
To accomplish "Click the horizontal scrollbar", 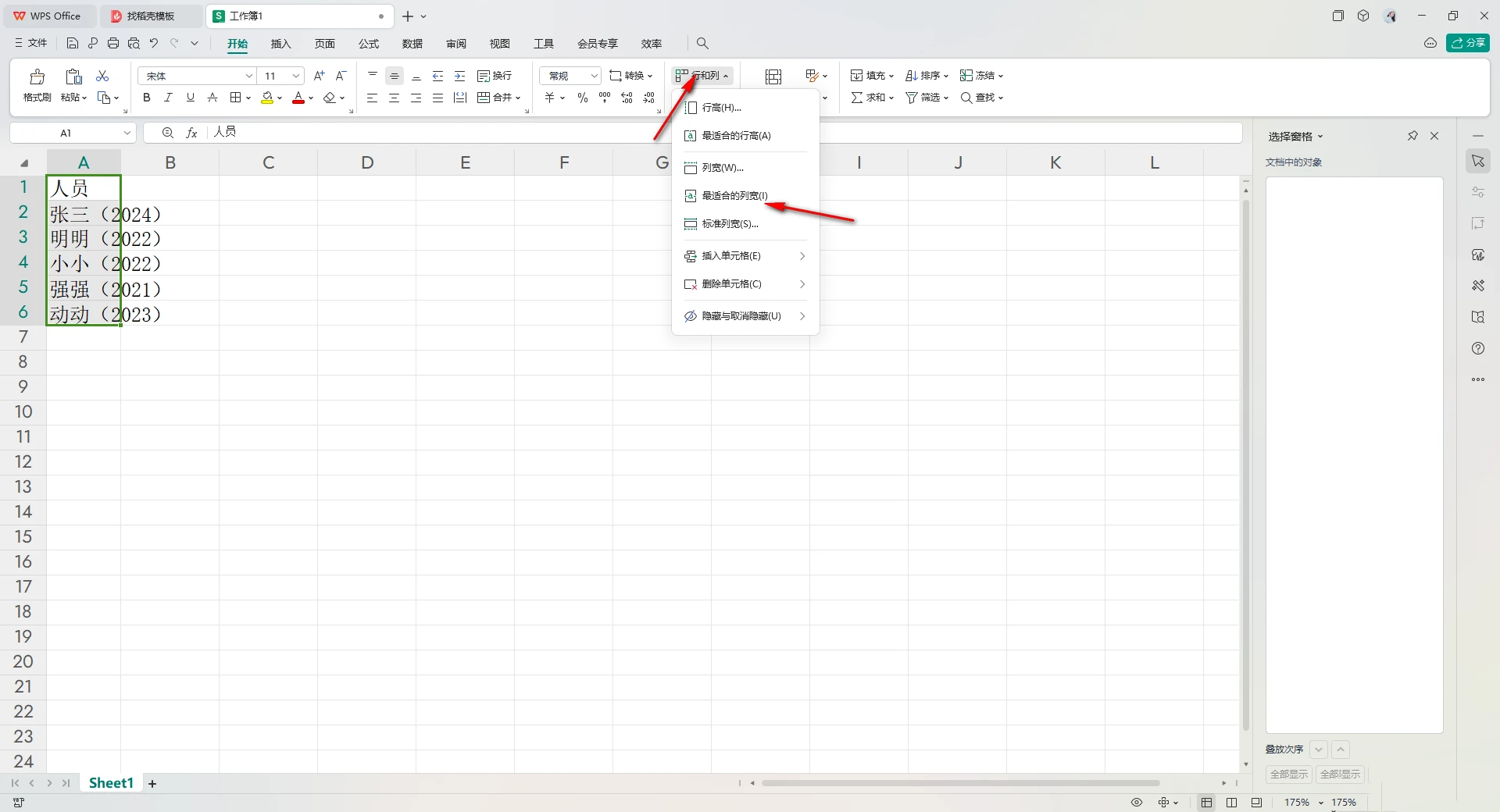I will pyautogui.click(x=960, y=782).
